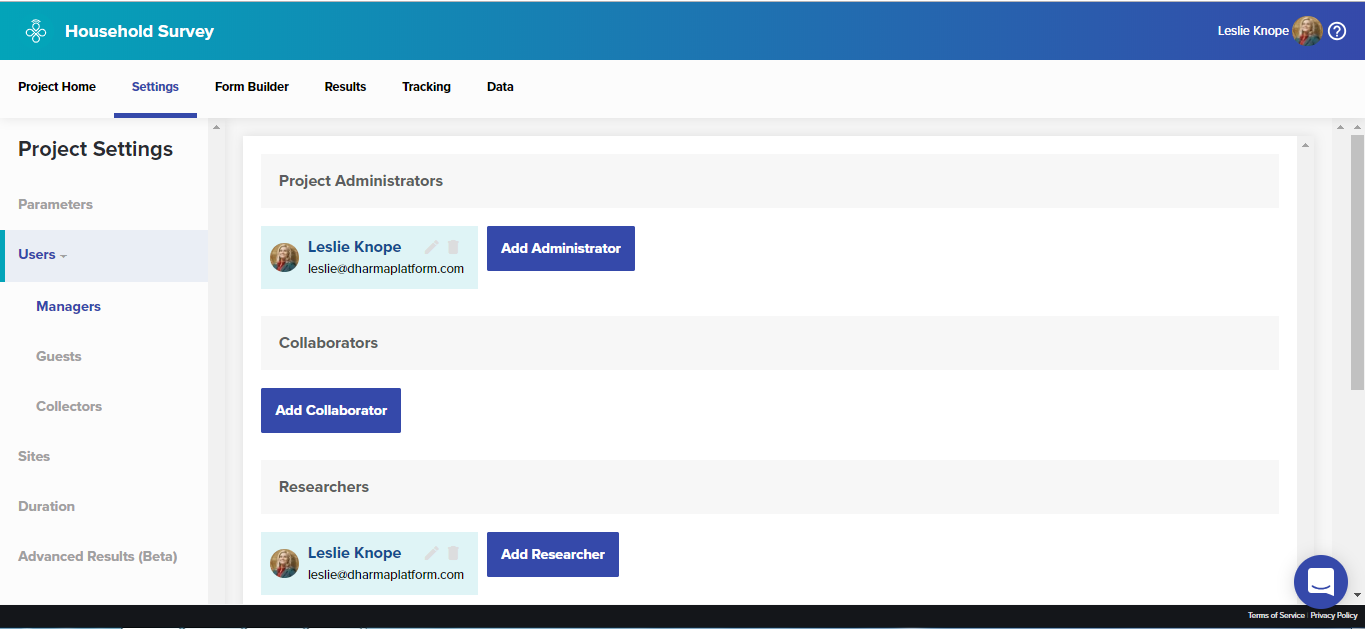Screen dimensions: 1365x629
Task: Click Leslie Knope name in Researchers
Action: point(354,553)
